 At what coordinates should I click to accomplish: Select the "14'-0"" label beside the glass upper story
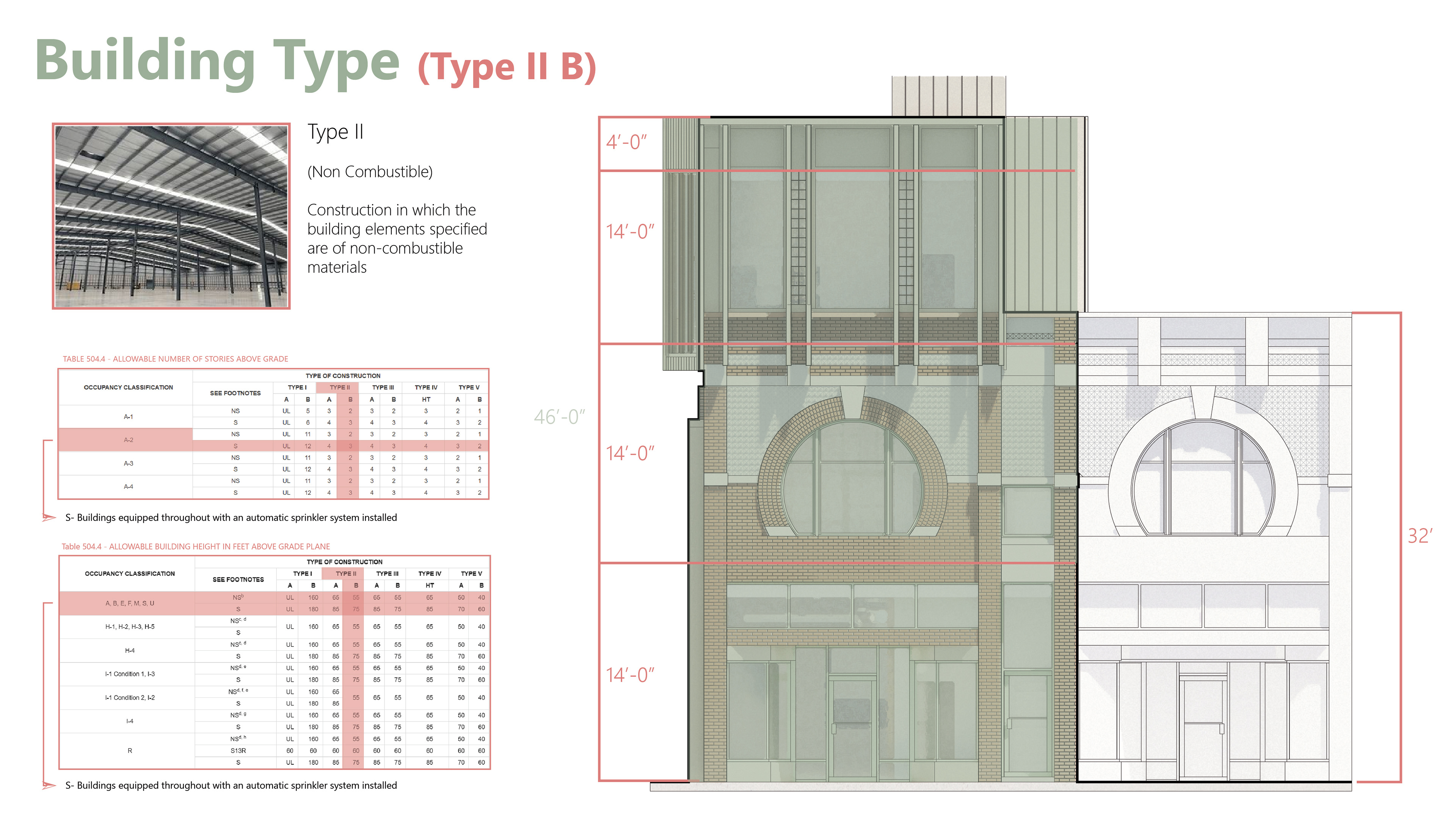630,232
